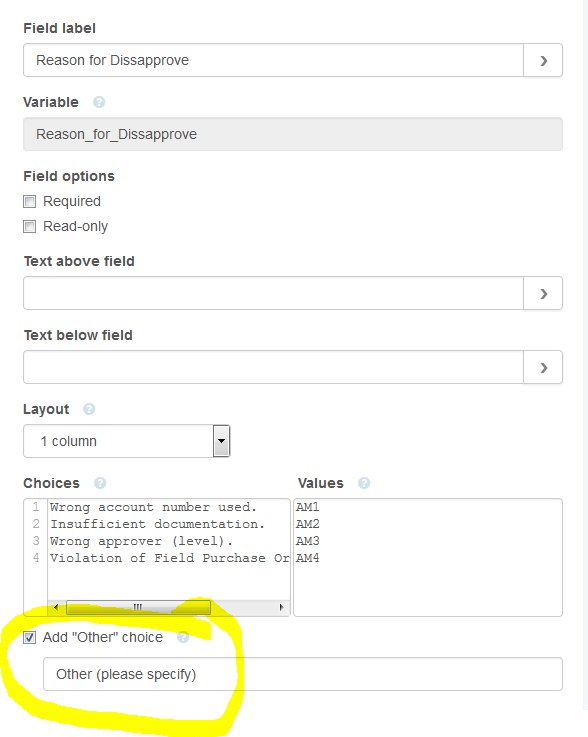Click right arrow of Choices scrollbar
The width and height of the screenshot is (588, 737).
pyautogui.click(x=281, y=607)
